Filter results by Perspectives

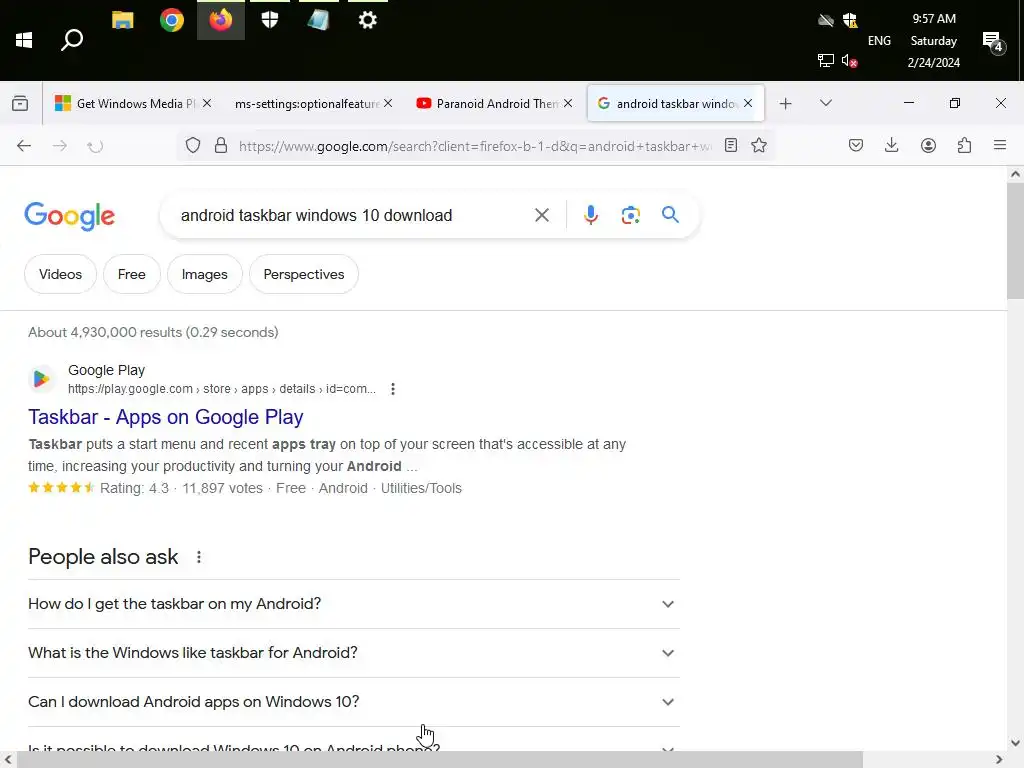[x=304, y=274]
